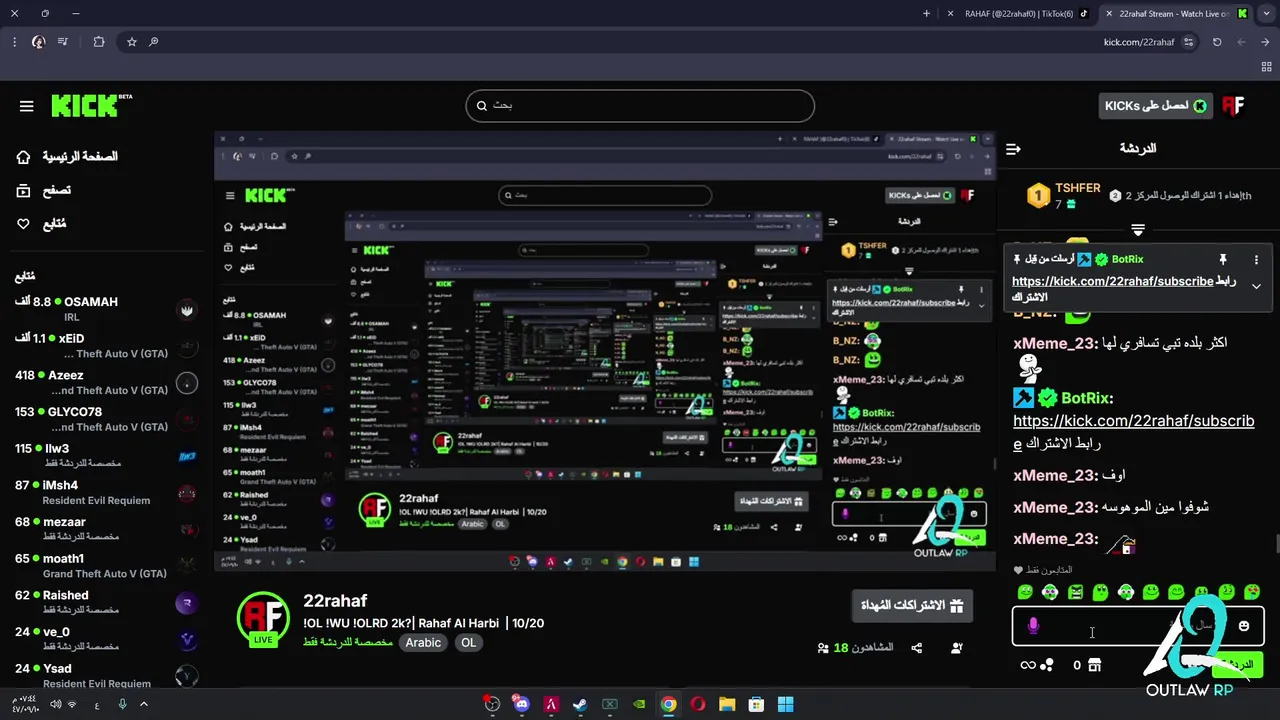Click in the chat message input
1280x720 pixels.
1138,626
